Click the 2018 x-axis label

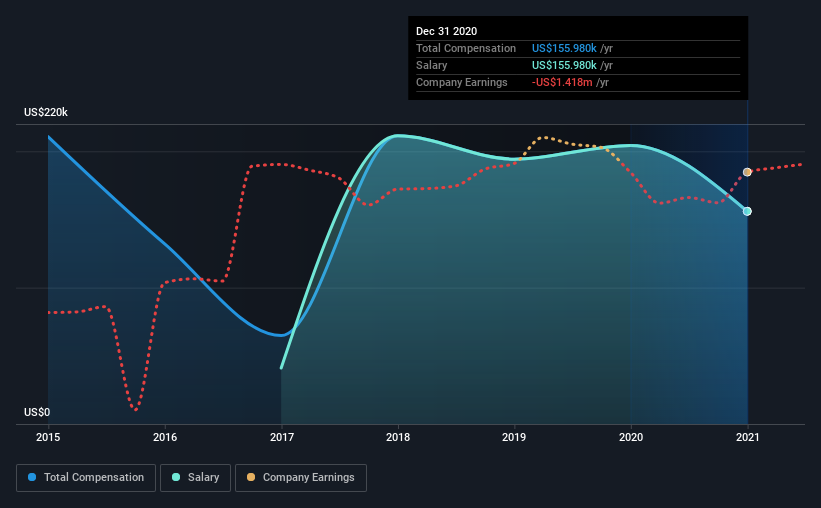(398, 437)
